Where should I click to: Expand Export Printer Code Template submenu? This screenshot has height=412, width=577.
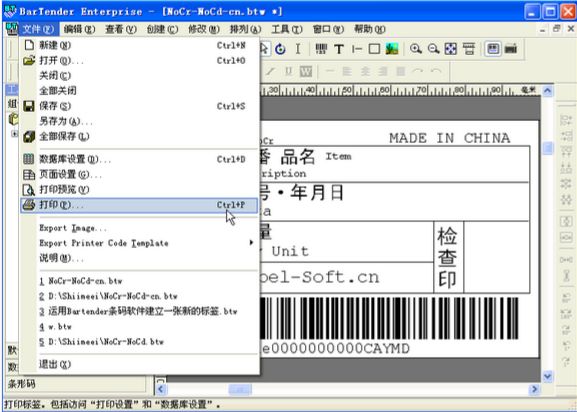click(x=140, y=243)
